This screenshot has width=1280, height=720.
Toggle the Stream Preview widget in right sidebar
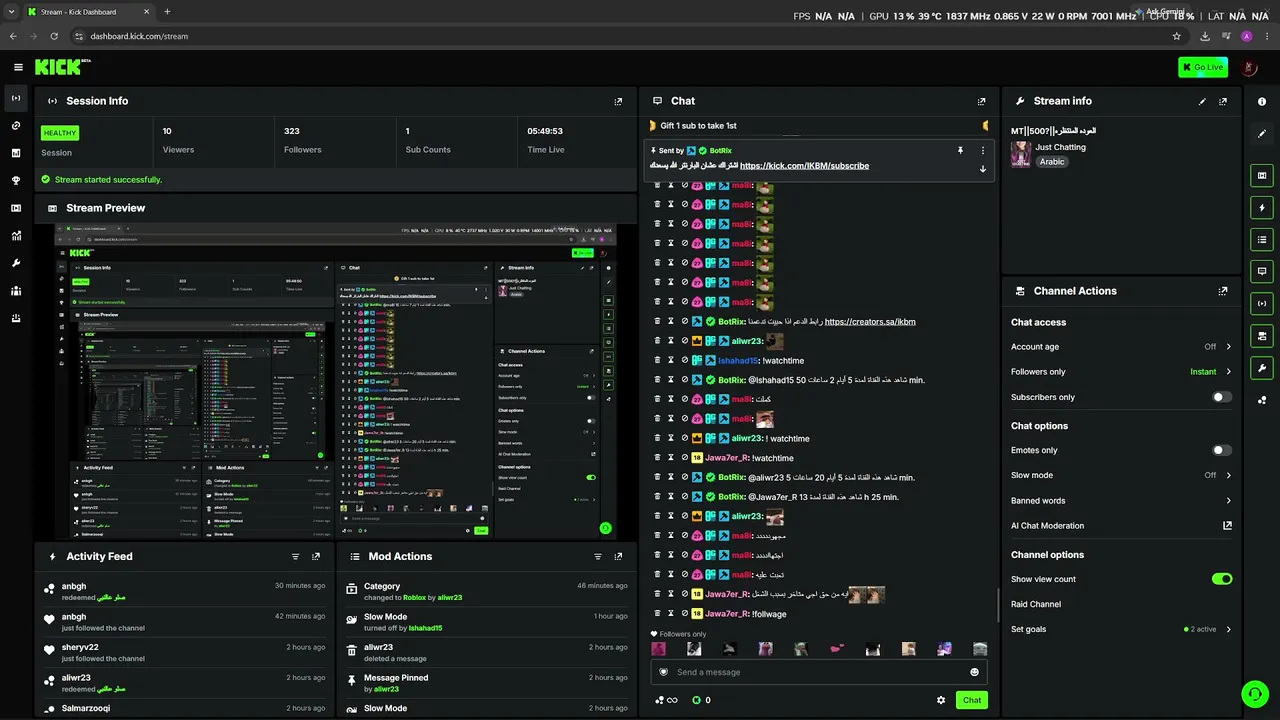1262,176
